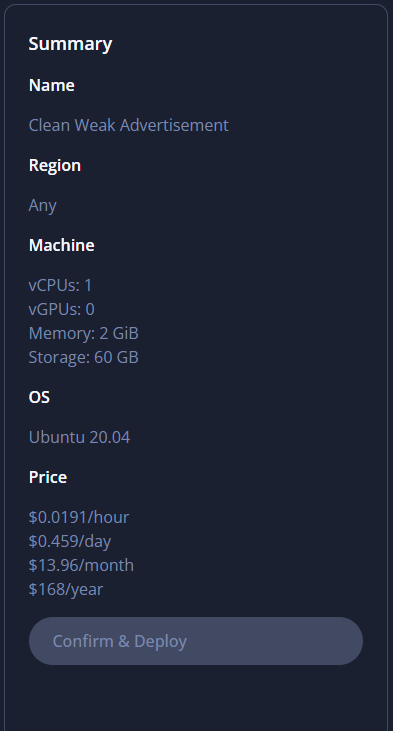Click the Machine section heading
This screenshot has width=393, height=731.
tap(62, 245)
